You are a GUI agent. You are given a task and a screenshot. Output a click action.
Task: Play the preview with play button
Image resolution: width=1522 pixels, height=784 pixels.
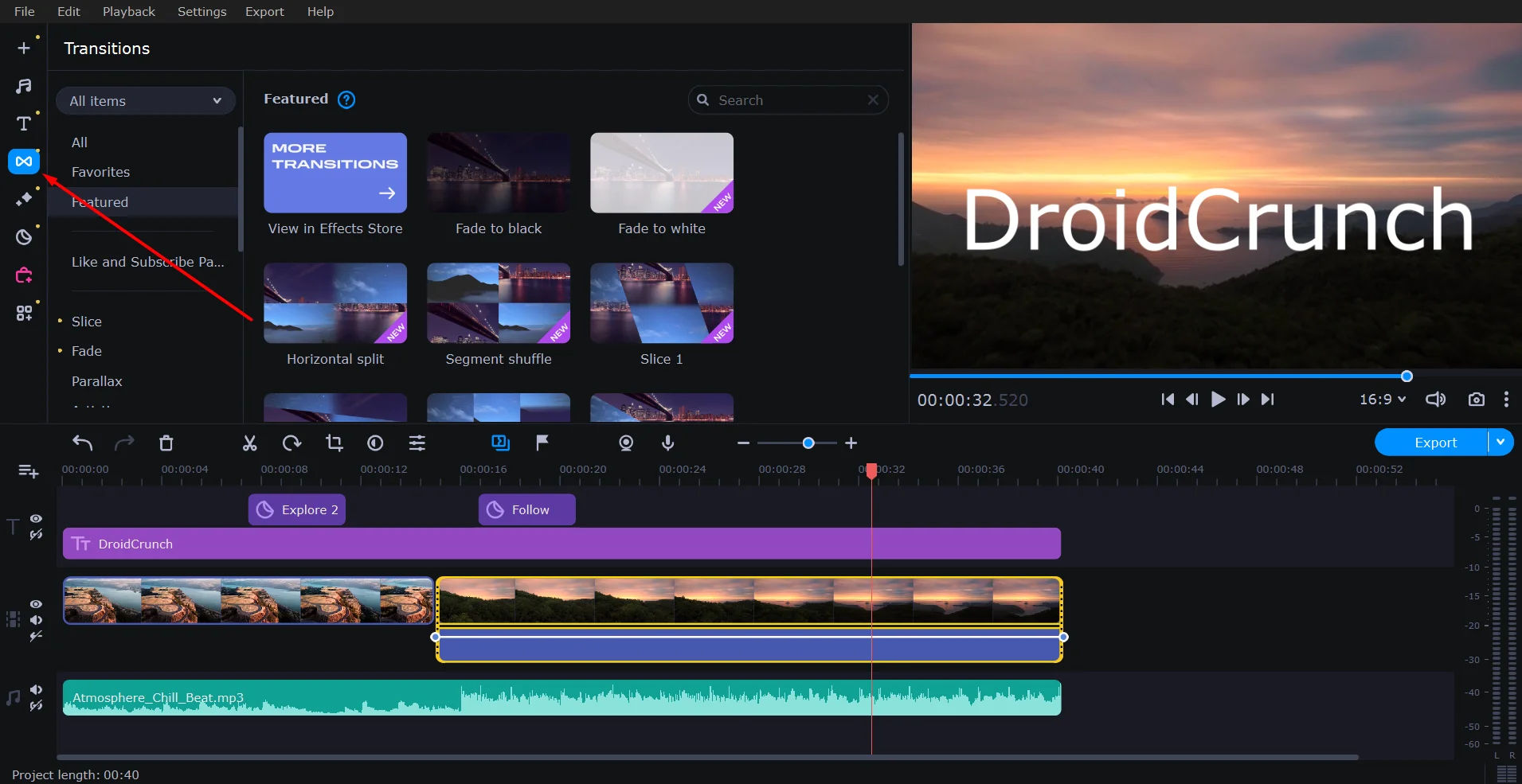[1218, 400]
